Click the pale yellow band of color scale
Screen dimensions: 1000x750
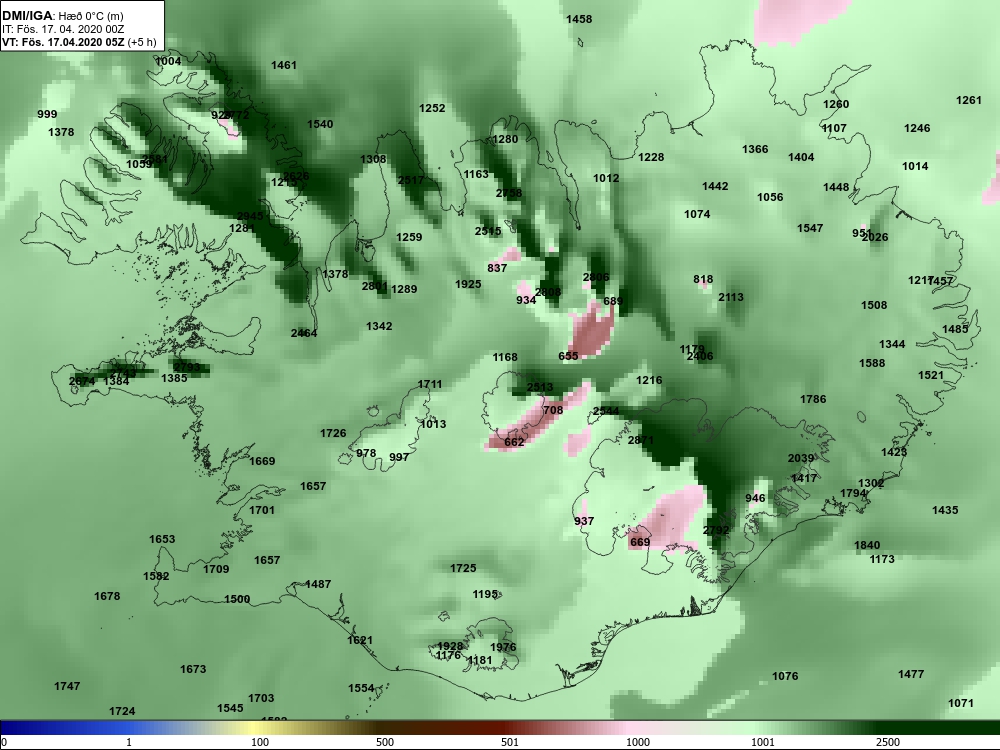(252, 727)
